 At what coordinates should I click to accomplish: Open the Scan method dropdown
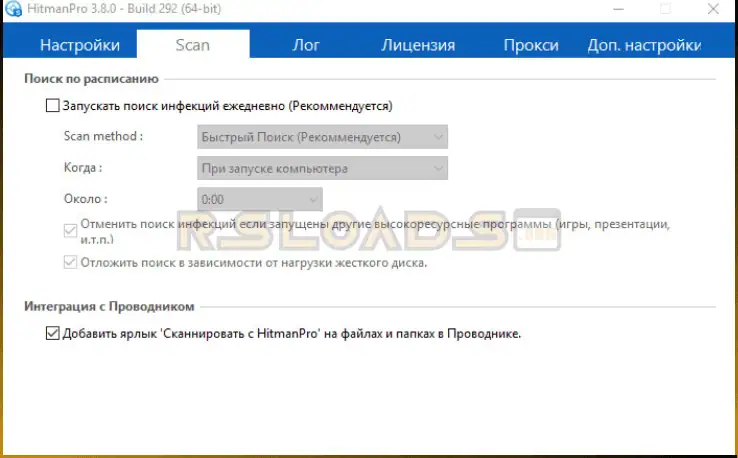coord(322,137)
